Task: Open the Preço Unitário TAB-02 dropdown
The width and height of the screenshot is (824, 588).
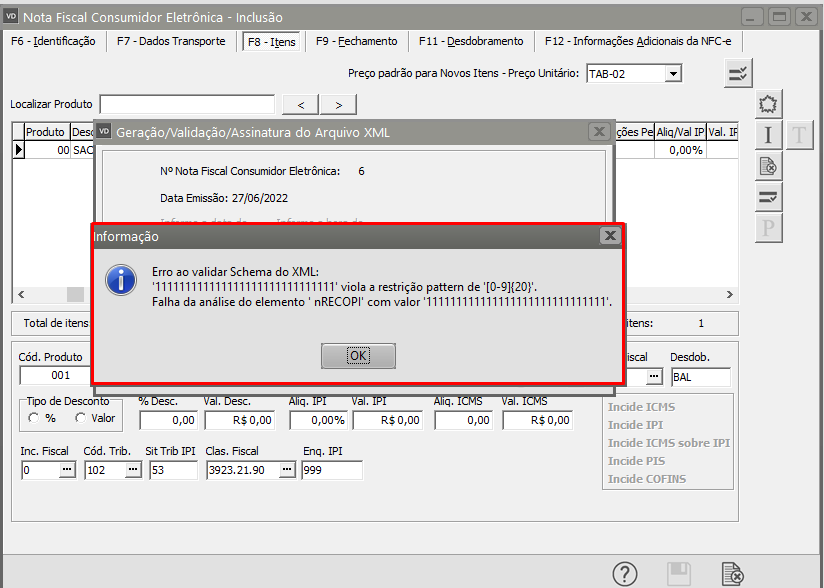Action: tap(673, 74)
